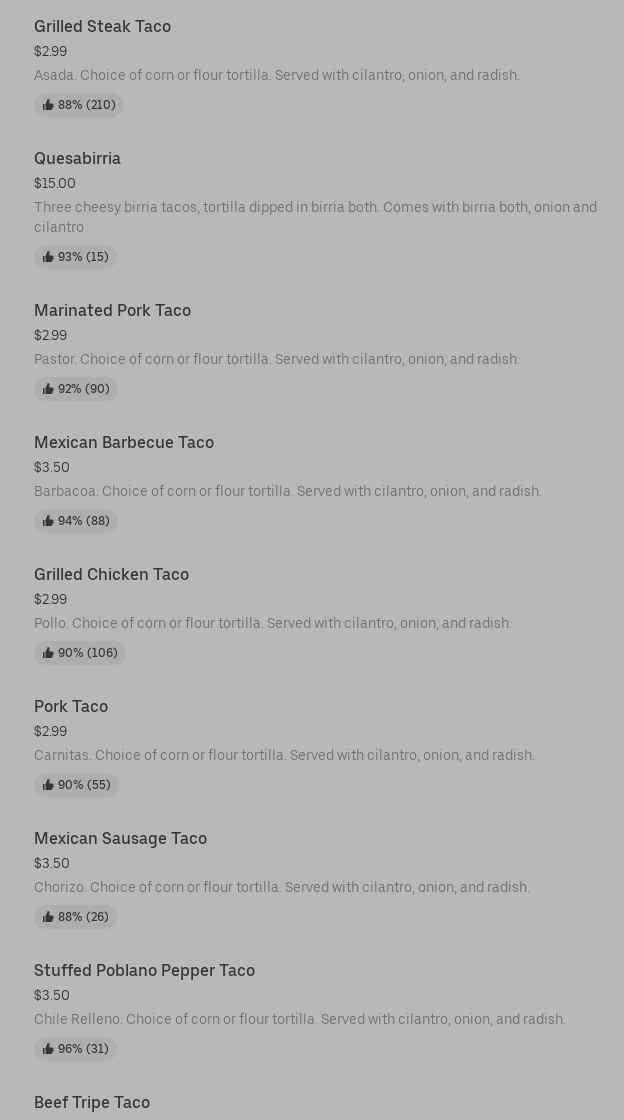Open Stuffed Poblano Pepper Taco
The height and width of the screenshot is (1120, 624).
click(x=144, y=971)
